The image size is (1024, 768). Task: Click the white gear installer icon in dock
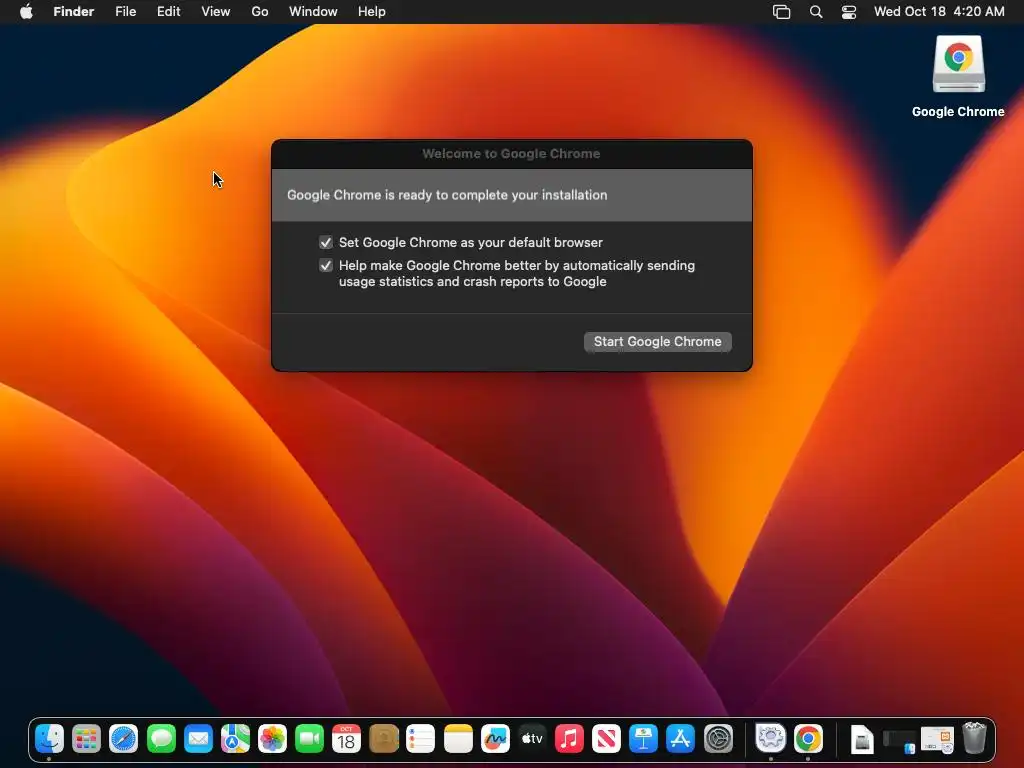(x=771, y=739)
